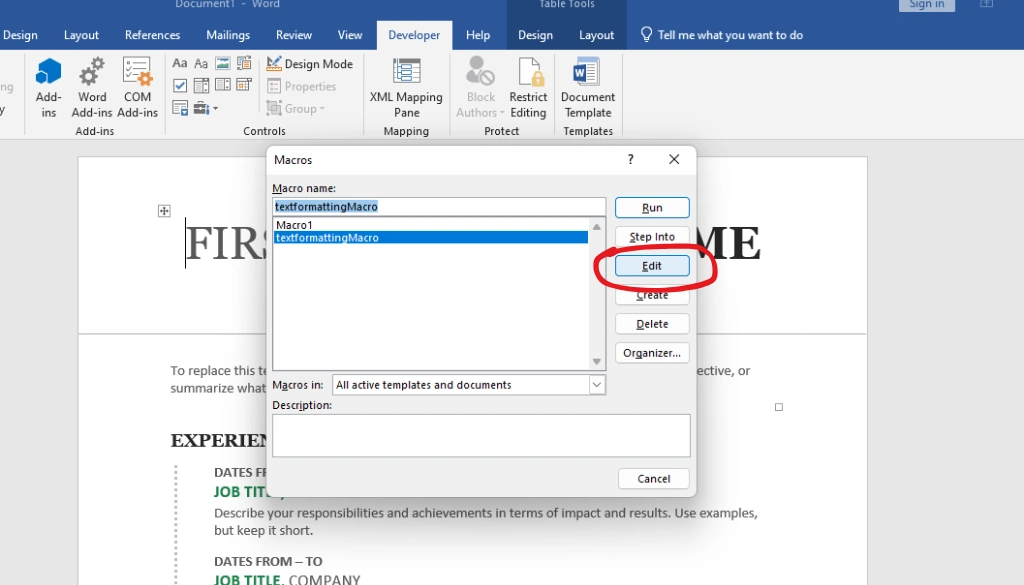The image size is (1024, 585).
Task: Click the table move handle
Action: point(164,211)
